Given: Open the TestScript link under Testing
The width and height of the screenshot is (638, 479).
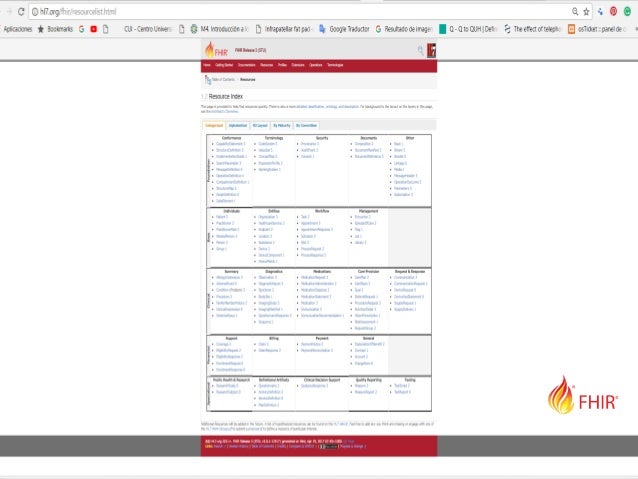Looking at the screenshot, I should pos(402,386).
